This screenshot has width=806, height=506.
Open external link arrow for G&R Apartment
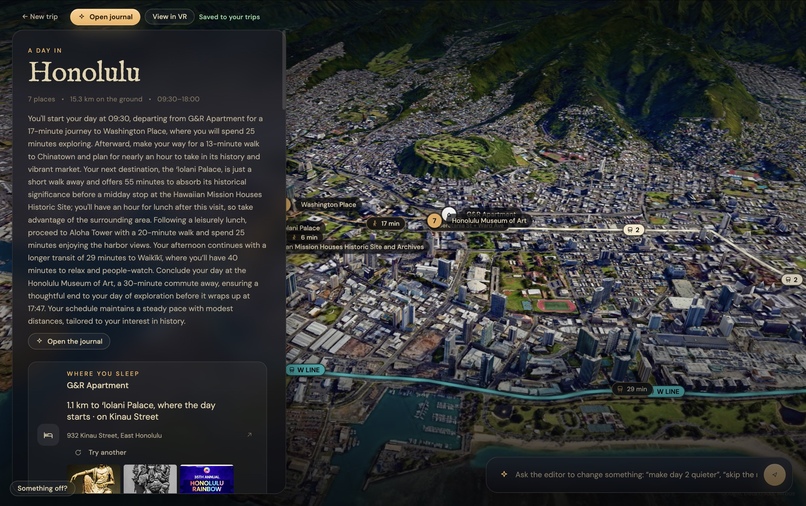click(249, 435)
